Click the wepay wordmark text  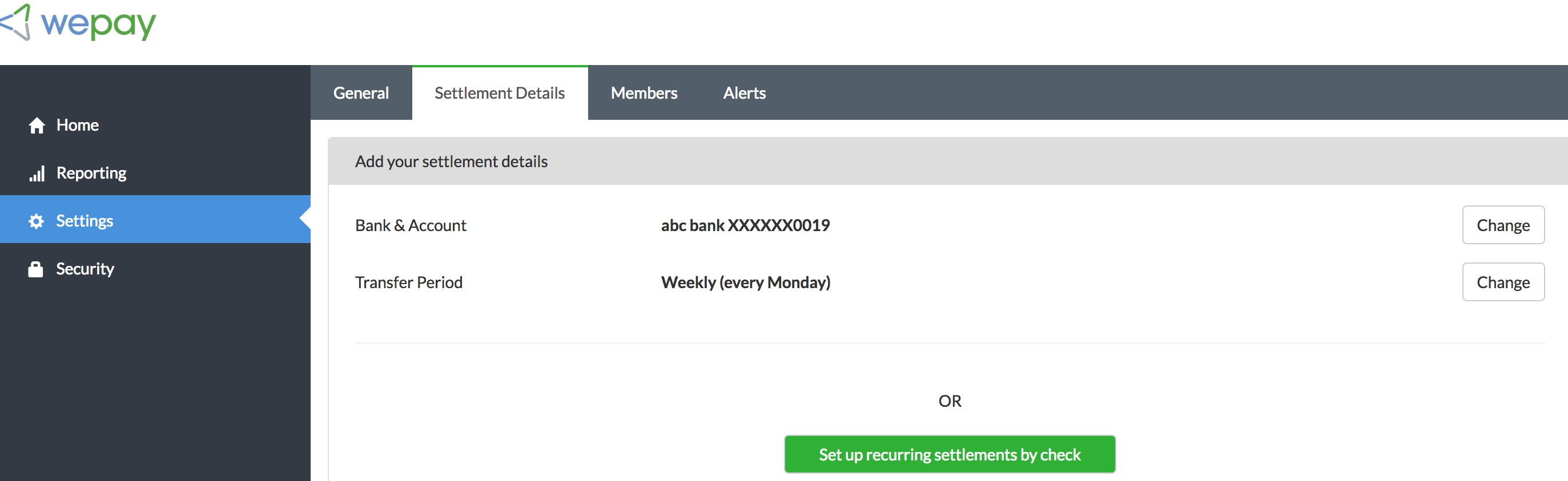(x=98, y=25)
